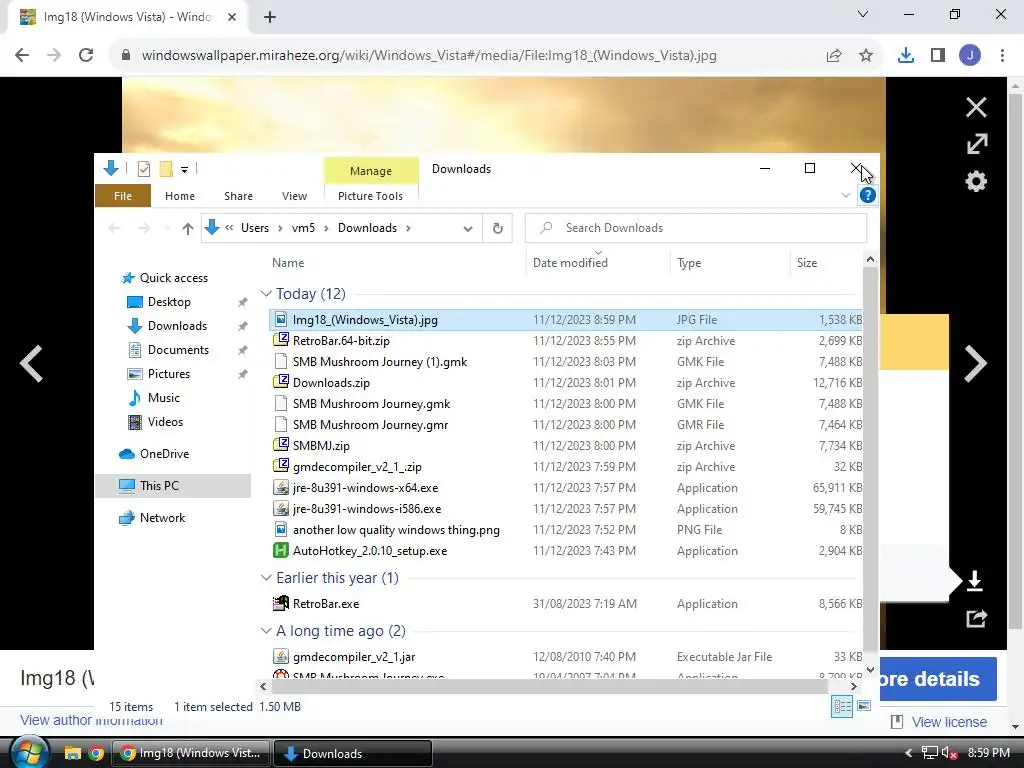Image resolution: width=1024 pixels, height=768 pixels.
Task: Switch Explorer to large thumbnails view icon
Action: coord(864,706)
